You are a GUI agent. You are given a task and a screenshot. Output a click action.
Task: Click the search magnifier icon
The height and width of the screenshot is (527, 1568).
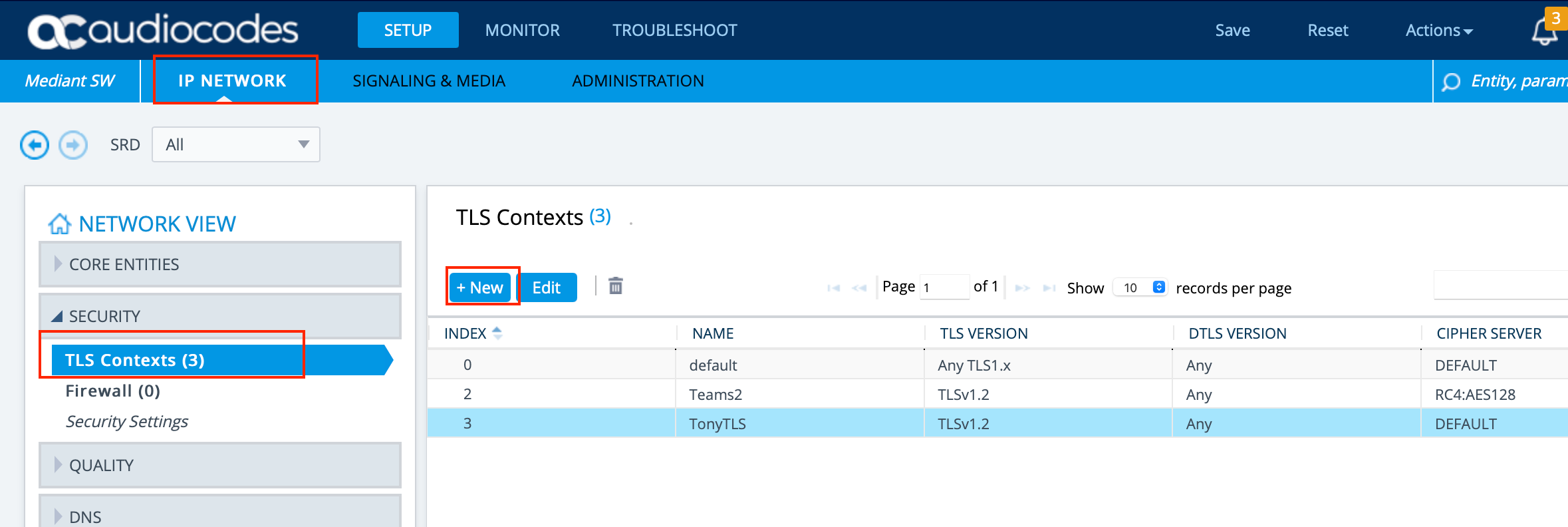[x=1451, y=82]
